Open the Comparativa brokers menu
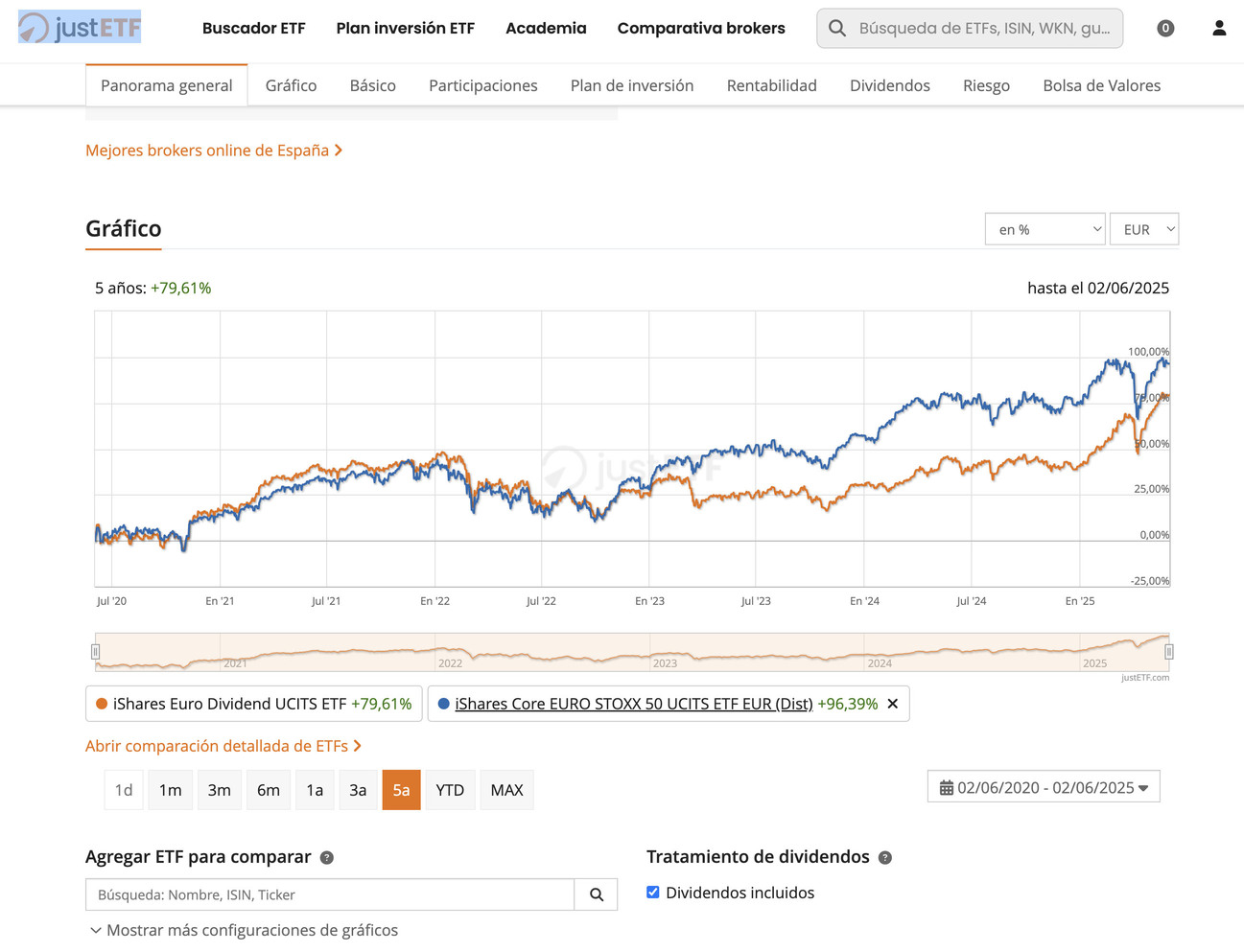 [x=701, y=29]
